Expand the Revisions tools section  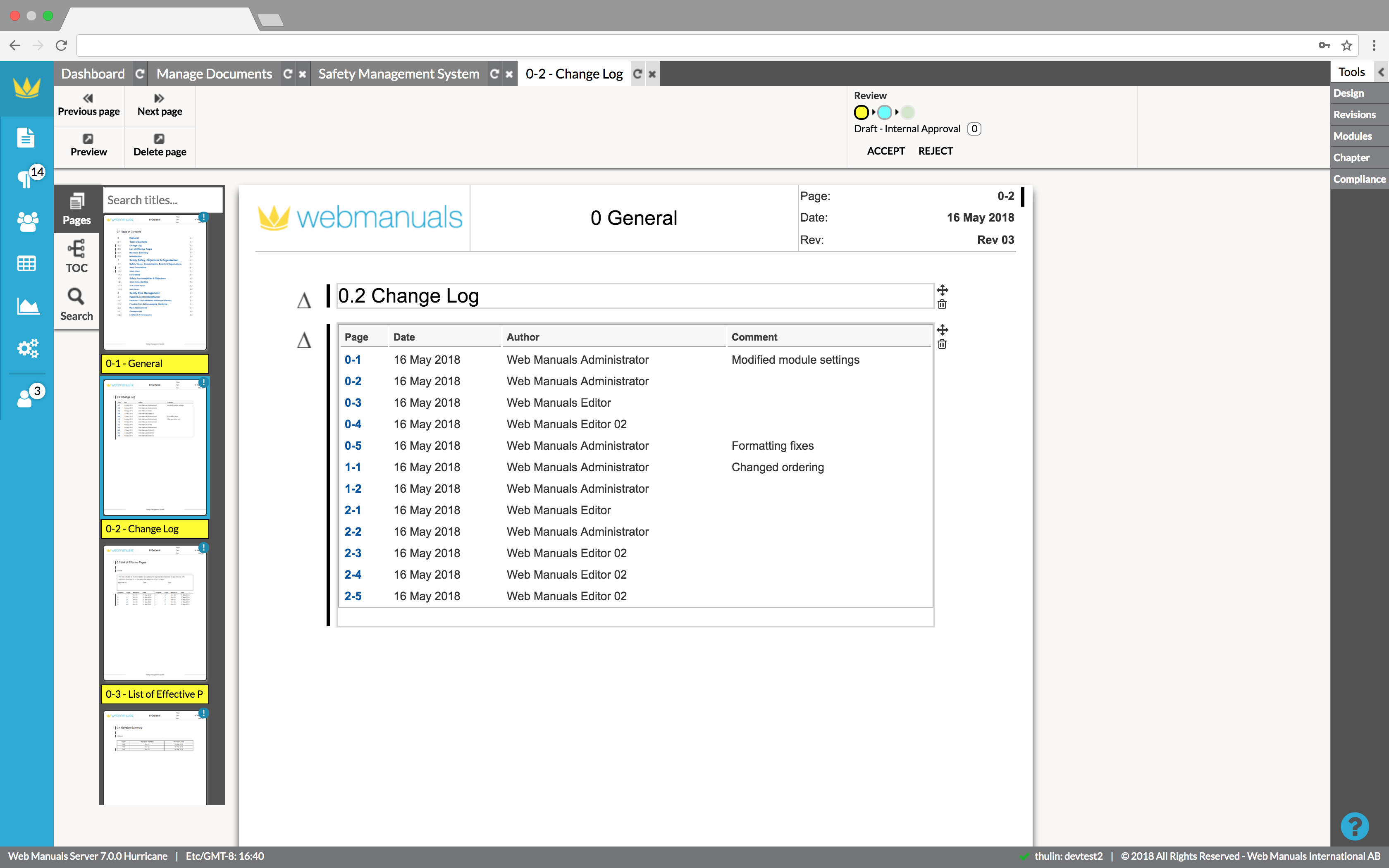coord(1355,115)
